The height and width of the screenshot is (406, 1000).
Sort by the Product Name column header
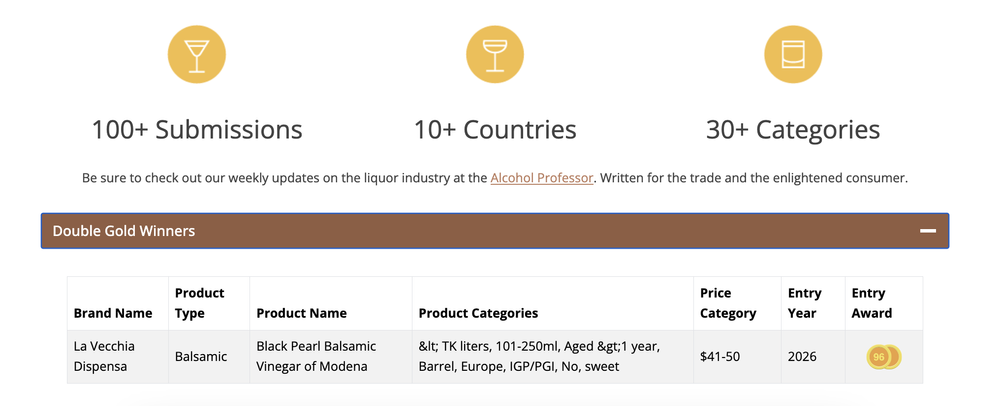pyautogui.click(x=301, y=313)
